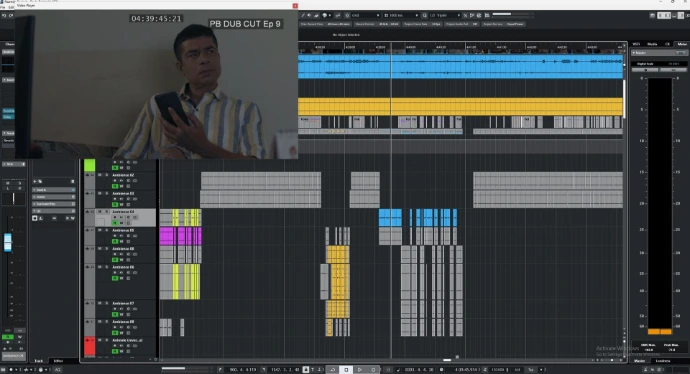The height and width of the screenshot is (374, 690).
Task: Toggle the transport Cycle loop button
Action: click(333, 370)
